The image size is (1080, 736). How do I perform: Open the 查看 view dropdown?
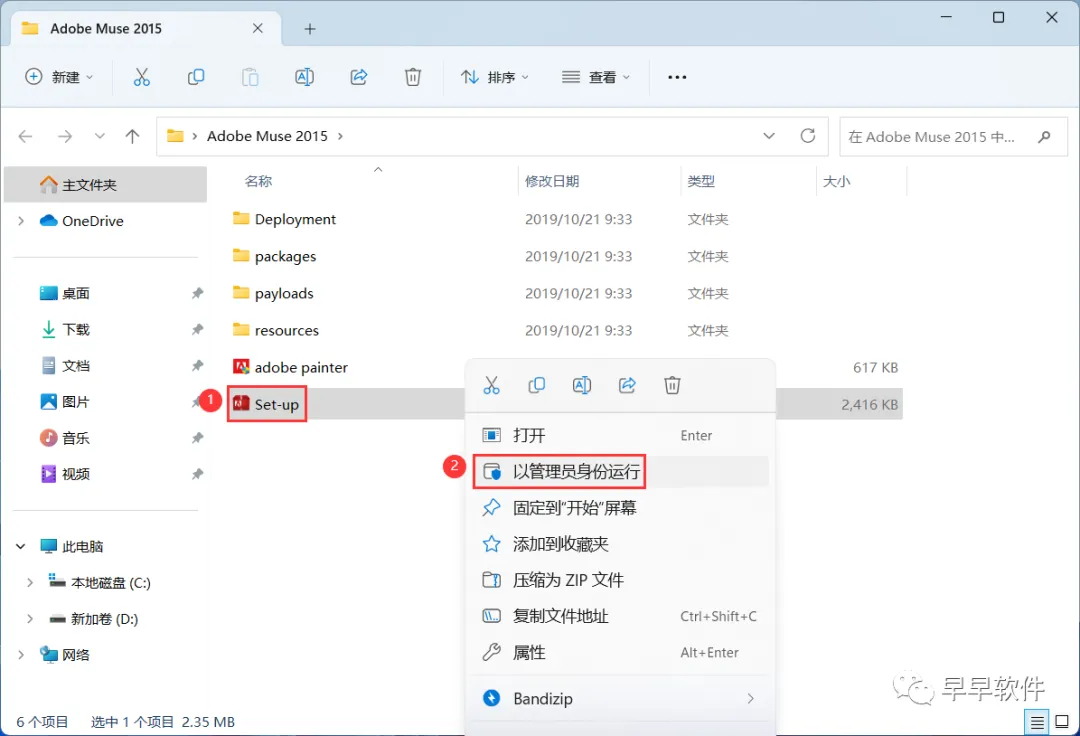596,77
